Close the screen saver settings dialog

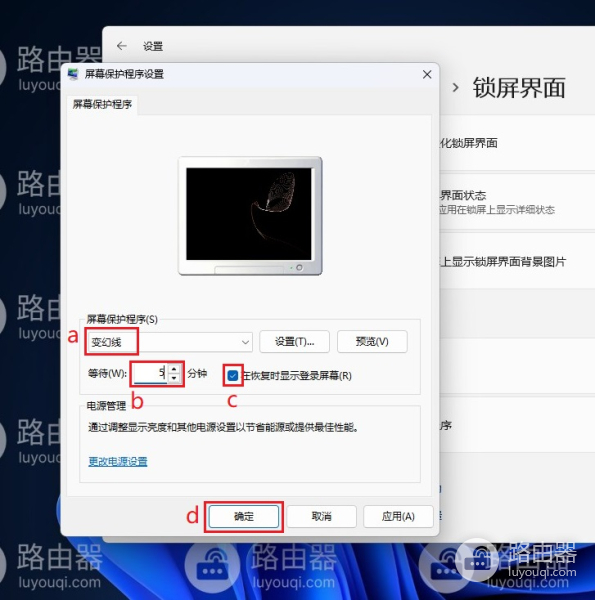tap(427, 74)
